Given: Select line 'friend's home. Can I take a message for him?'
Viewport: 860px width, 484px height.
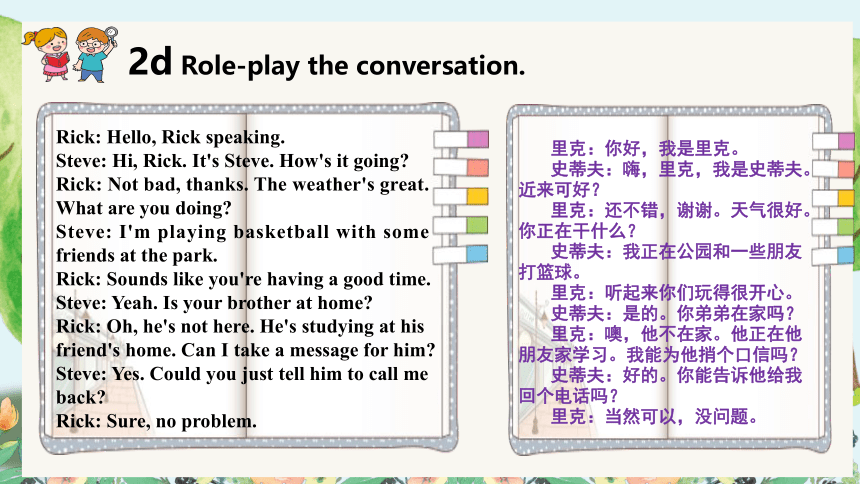Looking at the screenshot, I should click(246, 350).
